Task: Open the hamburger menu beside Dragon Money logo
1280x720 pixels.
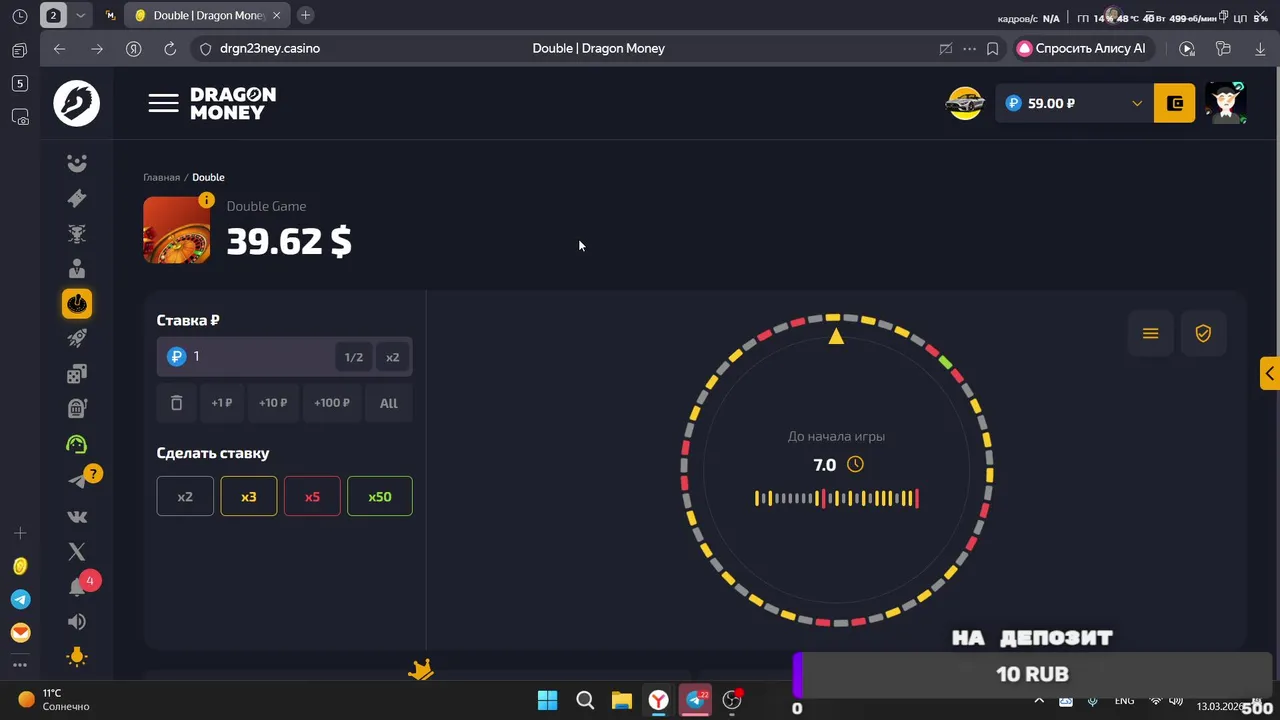Action: pos(163,103)
